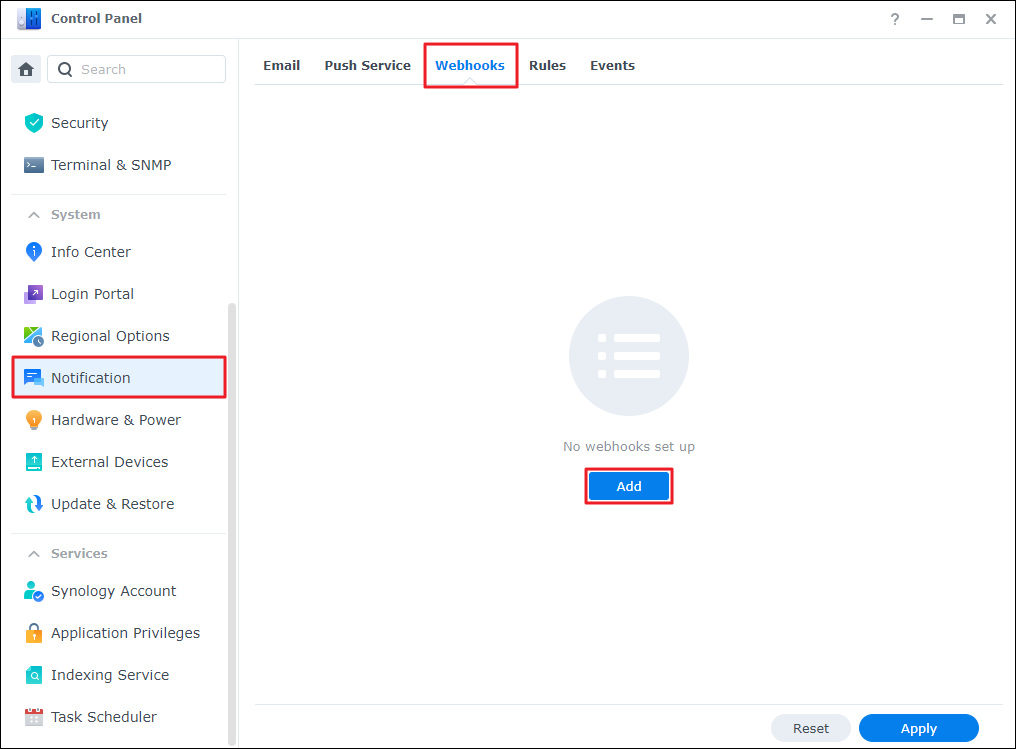This screenshot has height=749, width=1016.
Task: Click the System section heading text
Action: tap(76, 214)
